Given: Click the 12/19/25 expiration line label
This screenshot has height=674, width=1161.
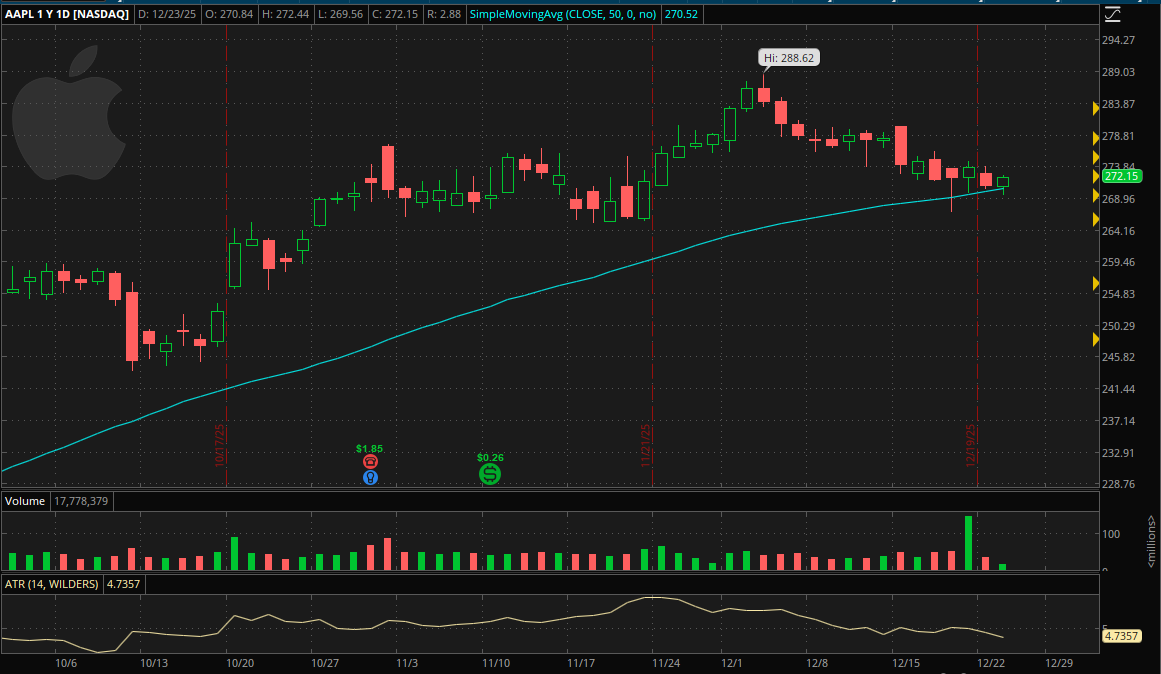Looking at the screenshot, I should 971,444.
